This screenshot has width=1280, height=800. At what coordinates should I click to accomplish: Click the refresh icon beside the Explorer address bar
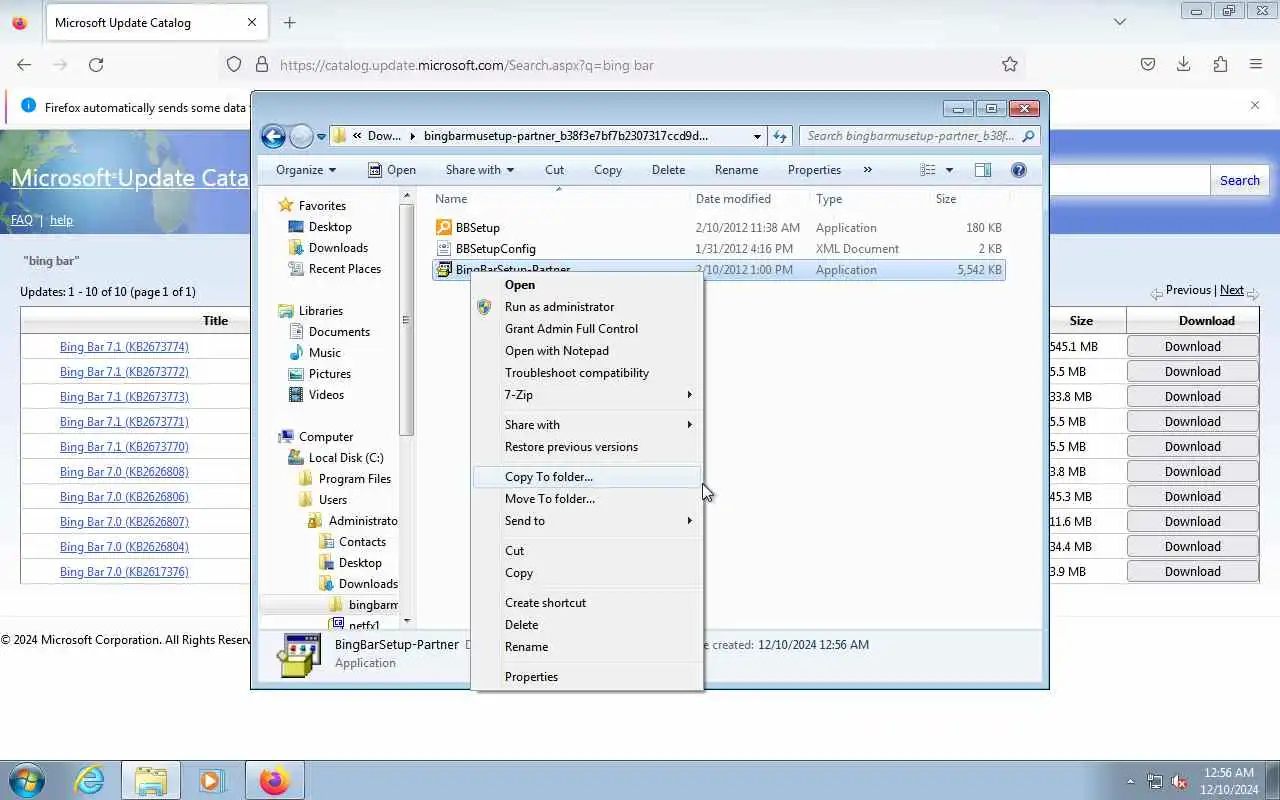click(x=780, y=136)
